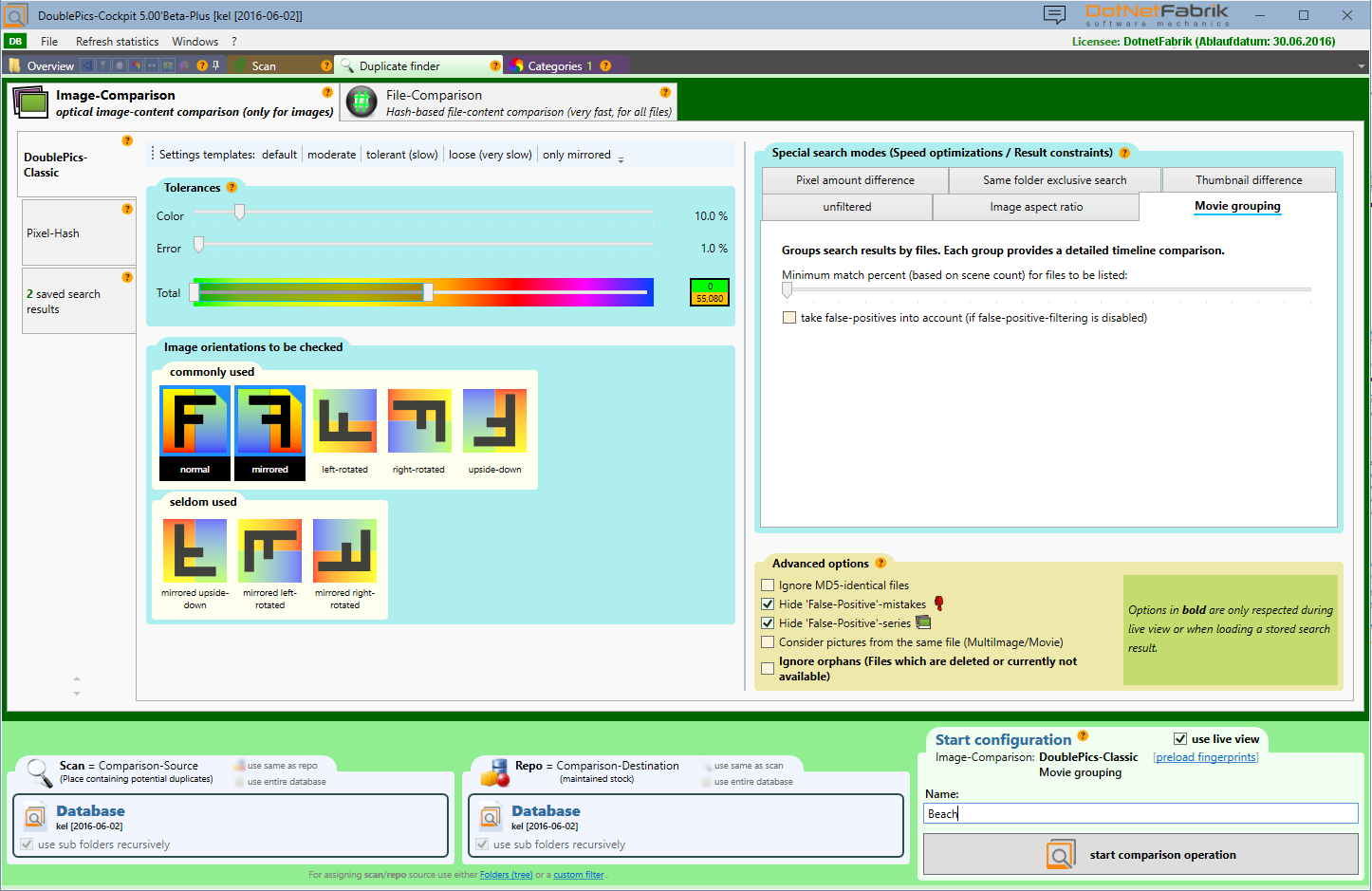This screenshot has height=891, width=1372.
Task: Open 'Folders (tree)' link
Action: pyautogui.click(x=506, y=875)
